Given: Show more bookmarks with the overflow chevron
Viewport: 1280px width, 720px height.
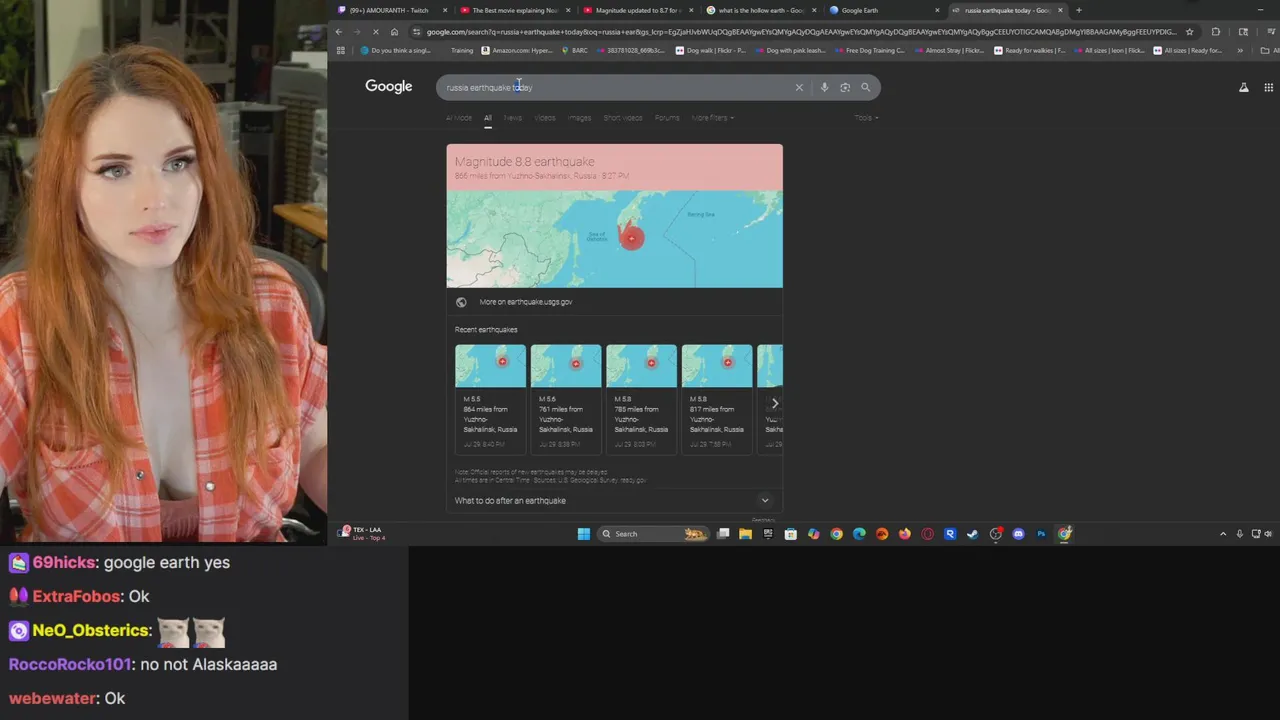Looking at the screenshot, I should tap(1240, 50).
